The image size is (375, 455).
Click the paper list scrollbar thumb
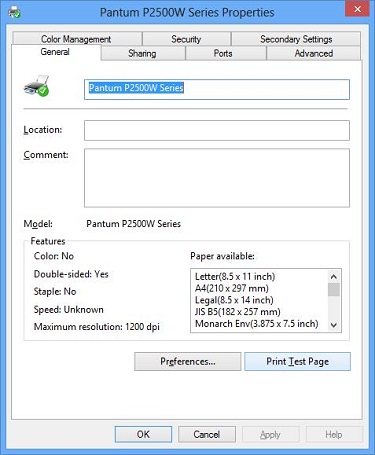[x=334, y=290]
